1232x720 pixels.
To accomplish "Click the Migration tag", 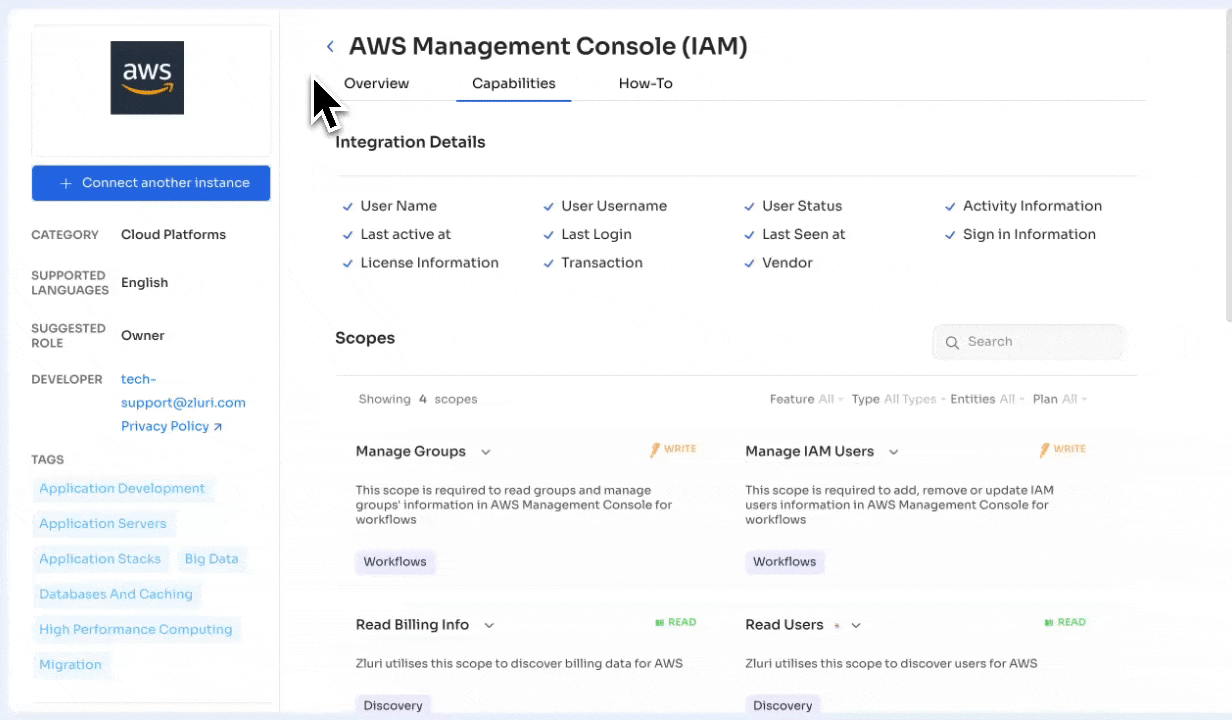I will [x=71, y=664].
